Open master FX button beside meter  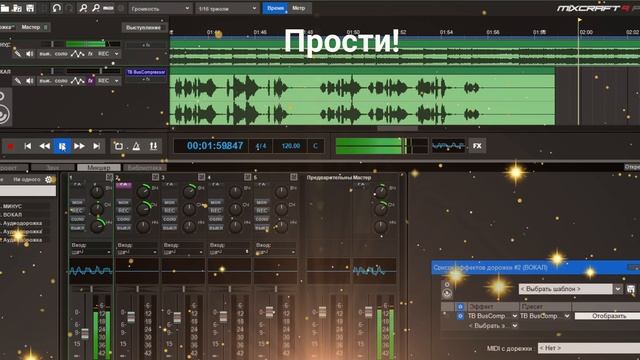[x=477, y=146]
